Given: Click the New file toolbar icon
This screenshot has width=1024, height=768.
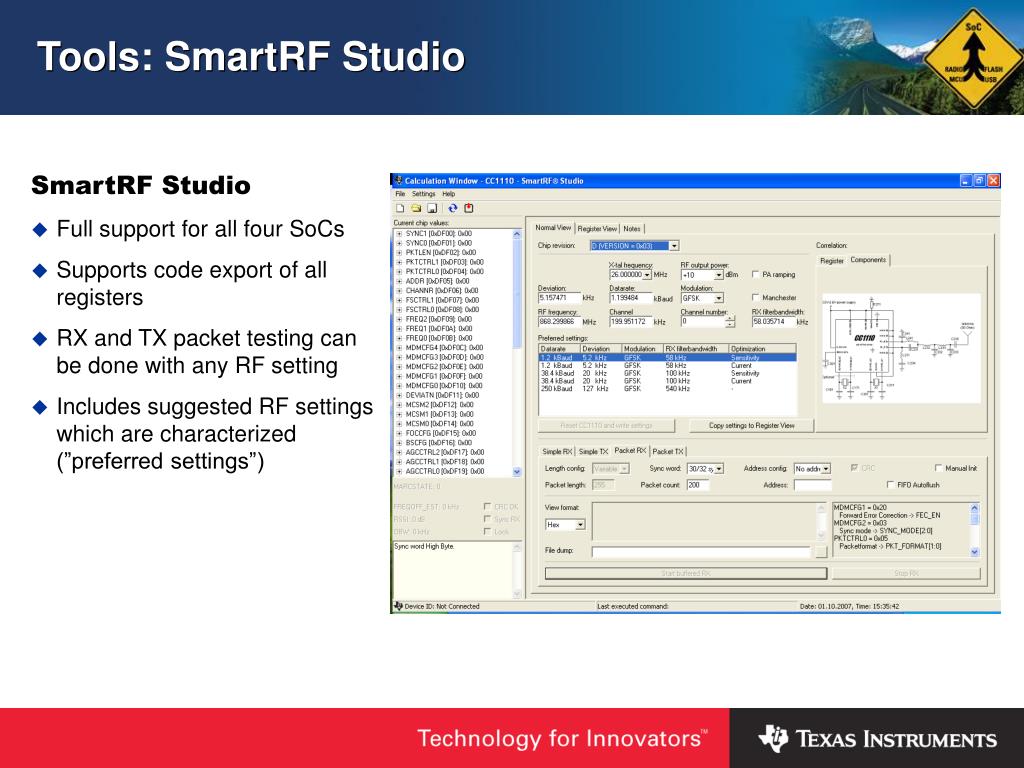Looking at the screenshot, I should pos(400,208).
